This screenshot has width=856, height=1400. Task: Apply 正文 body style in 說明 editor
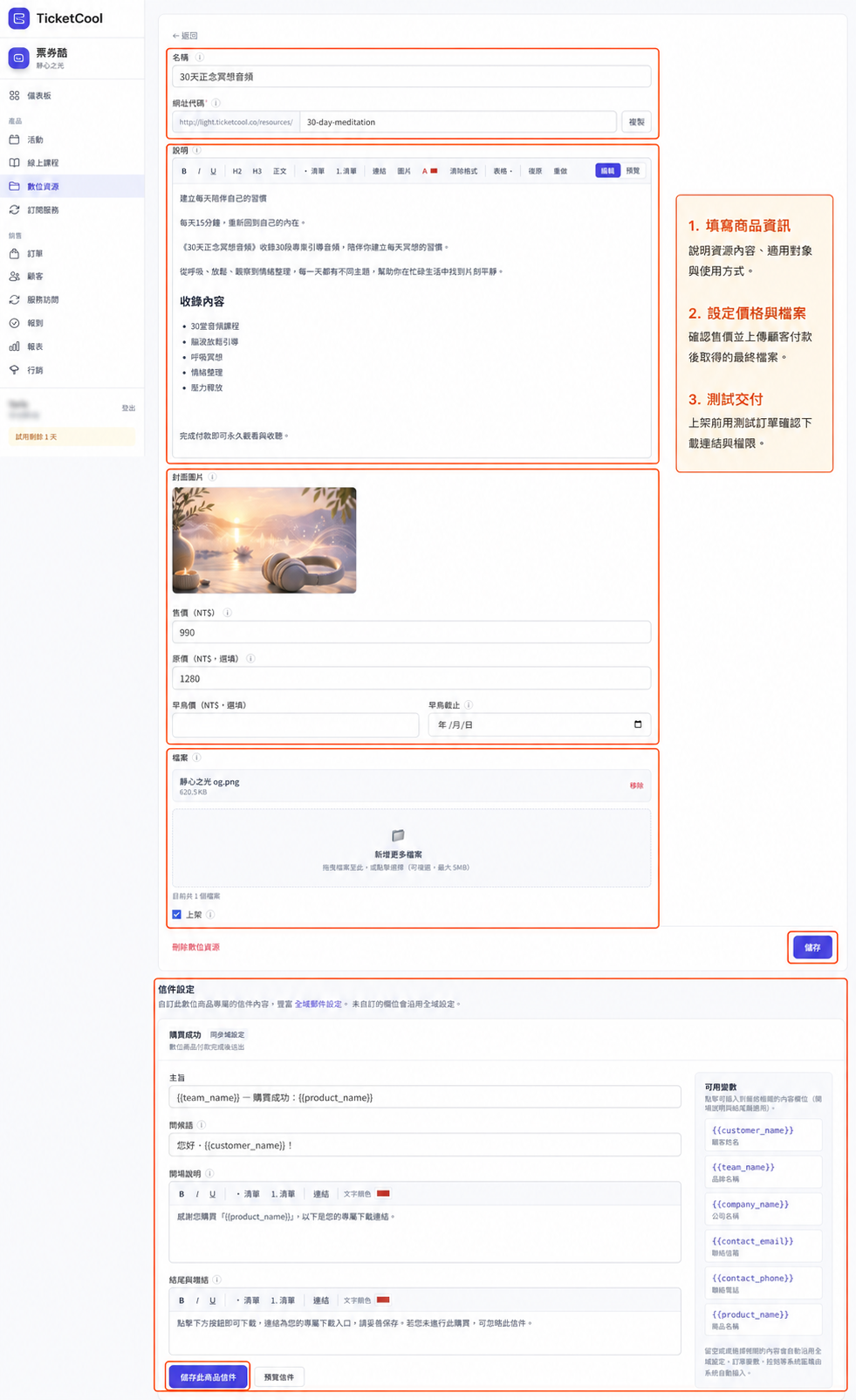[280, 171]
